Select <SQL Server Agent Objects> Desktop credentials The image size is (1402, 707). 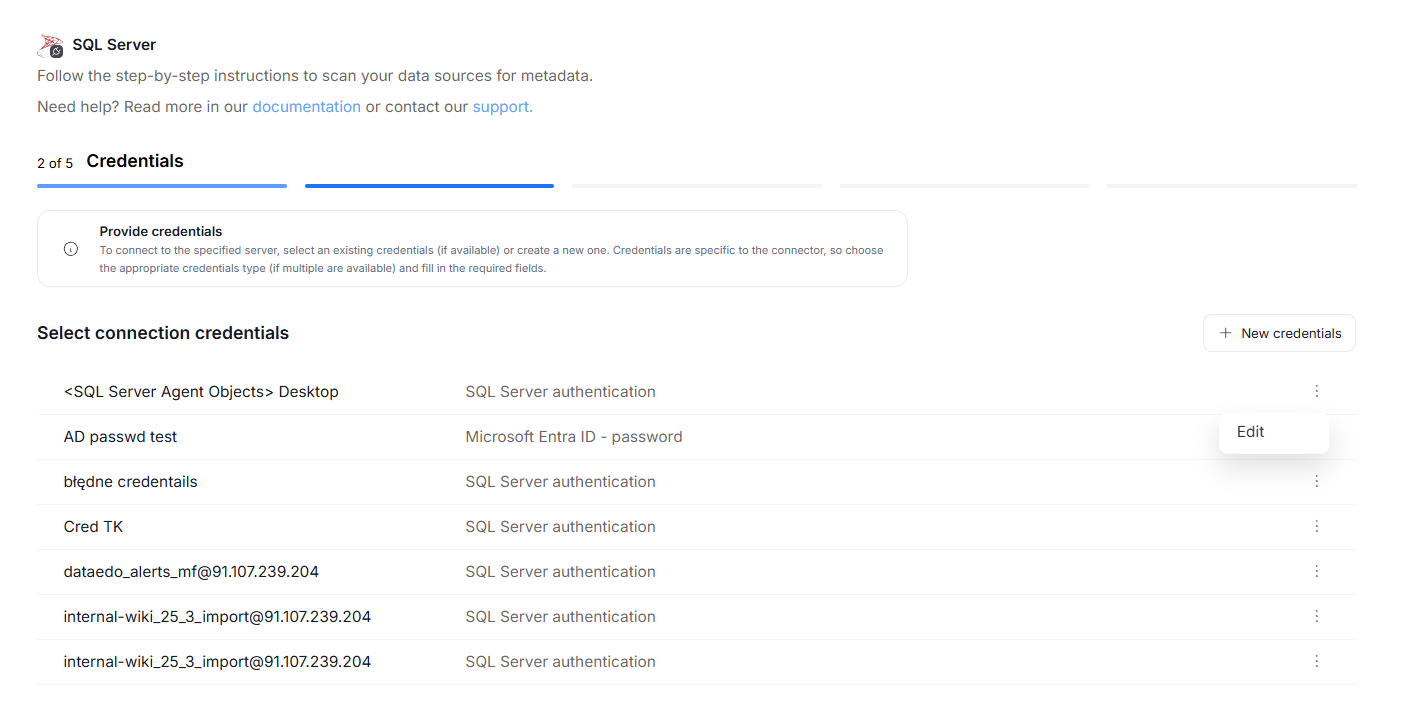[x=200, y=392]
